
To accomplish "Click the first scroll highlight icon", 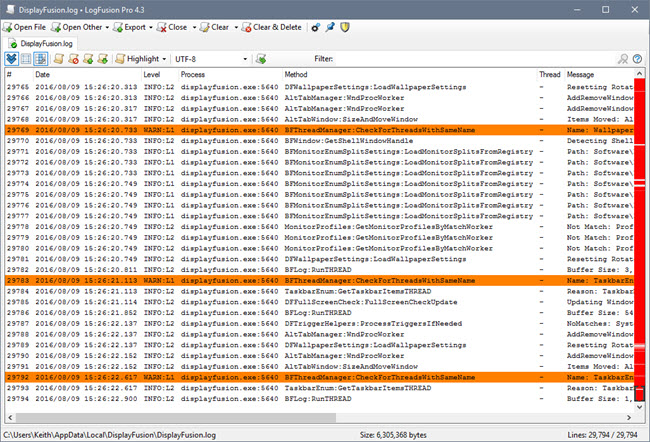I will pos(59,59).
